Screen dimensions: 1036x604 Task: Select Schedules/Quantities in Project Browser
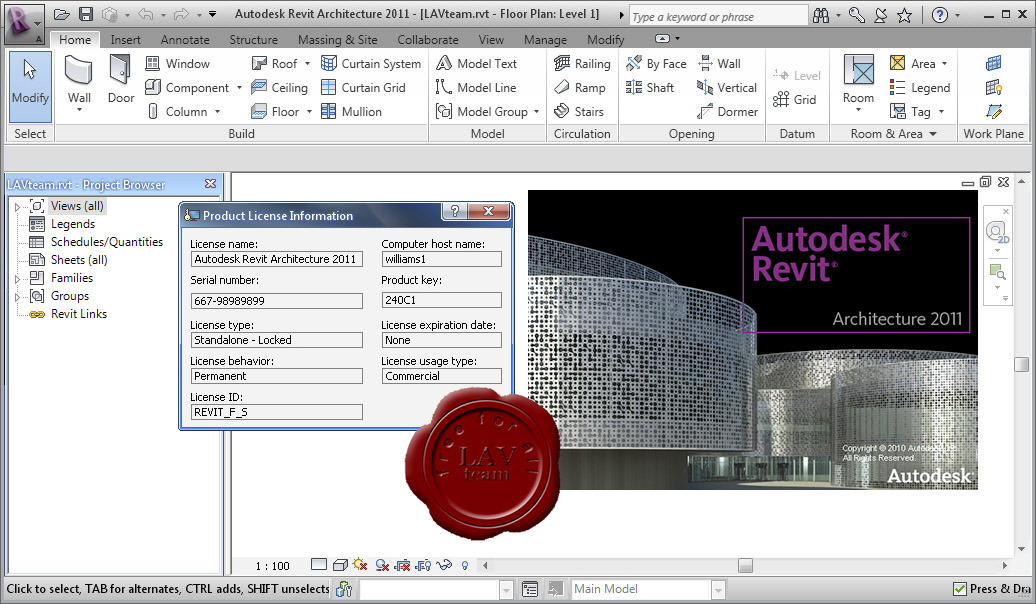click(106, 242)
